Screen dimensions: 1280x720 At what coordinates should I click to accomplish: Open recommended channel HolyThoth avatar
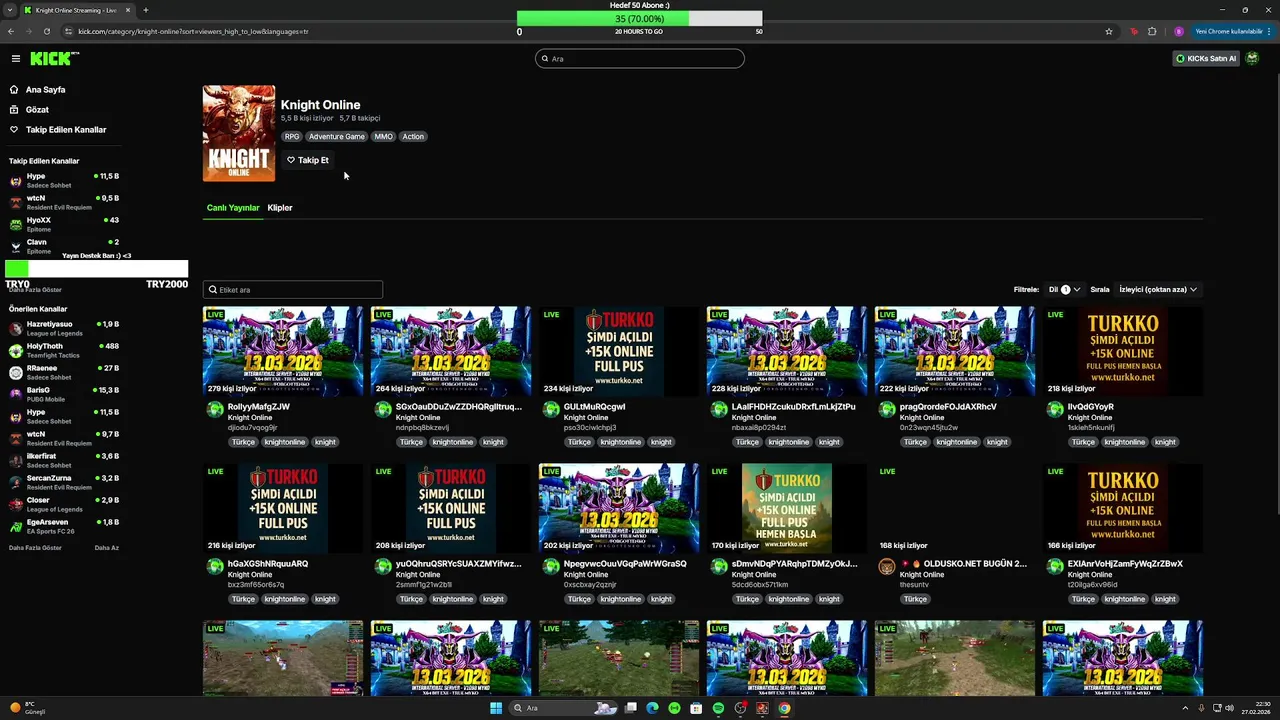click(16, 351)
